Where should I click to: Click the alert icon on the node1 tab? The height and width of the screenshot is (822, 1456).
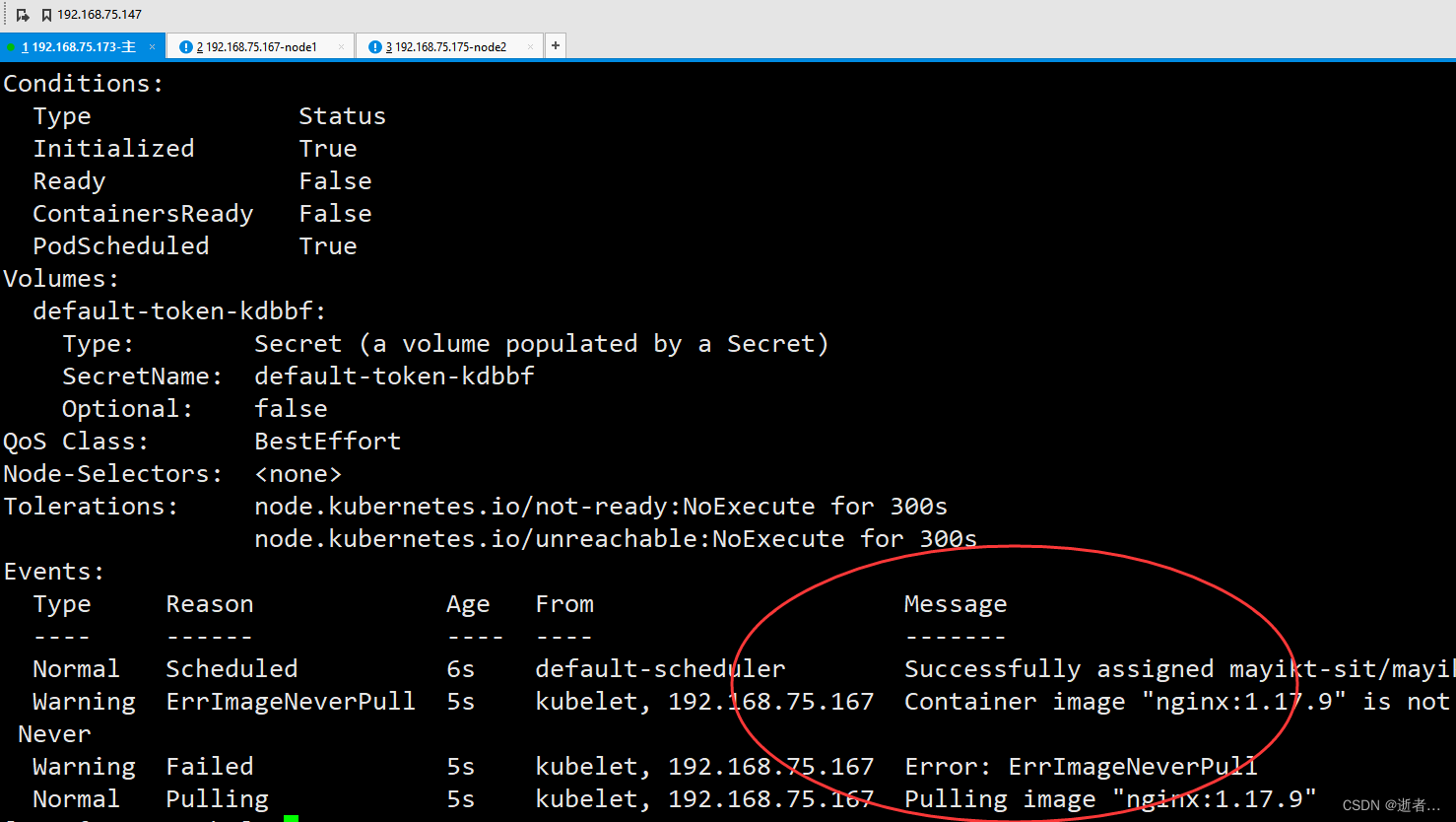point(185,46)
